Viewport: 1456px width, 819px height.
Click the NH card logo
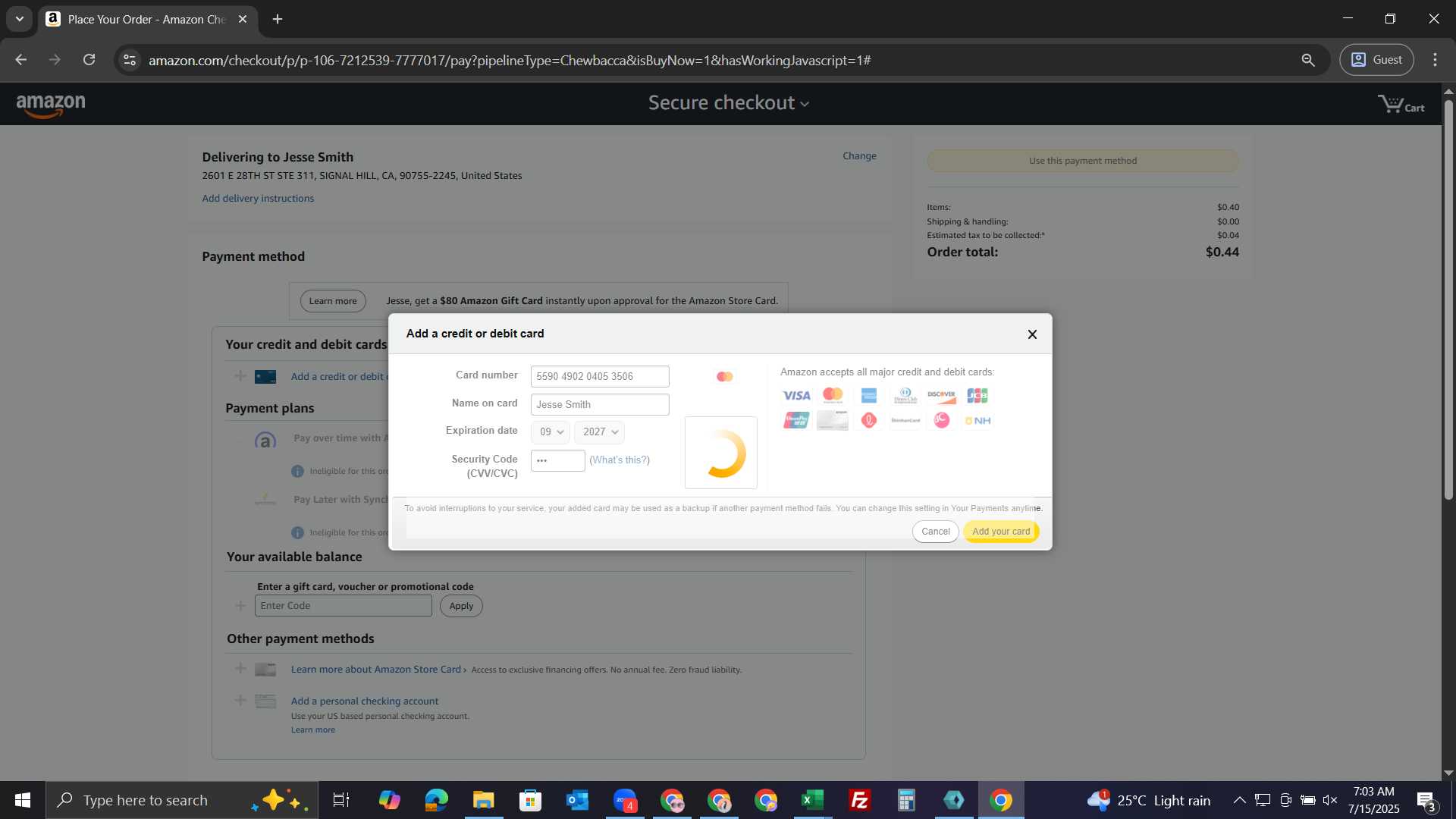click(x=978, y=420)
